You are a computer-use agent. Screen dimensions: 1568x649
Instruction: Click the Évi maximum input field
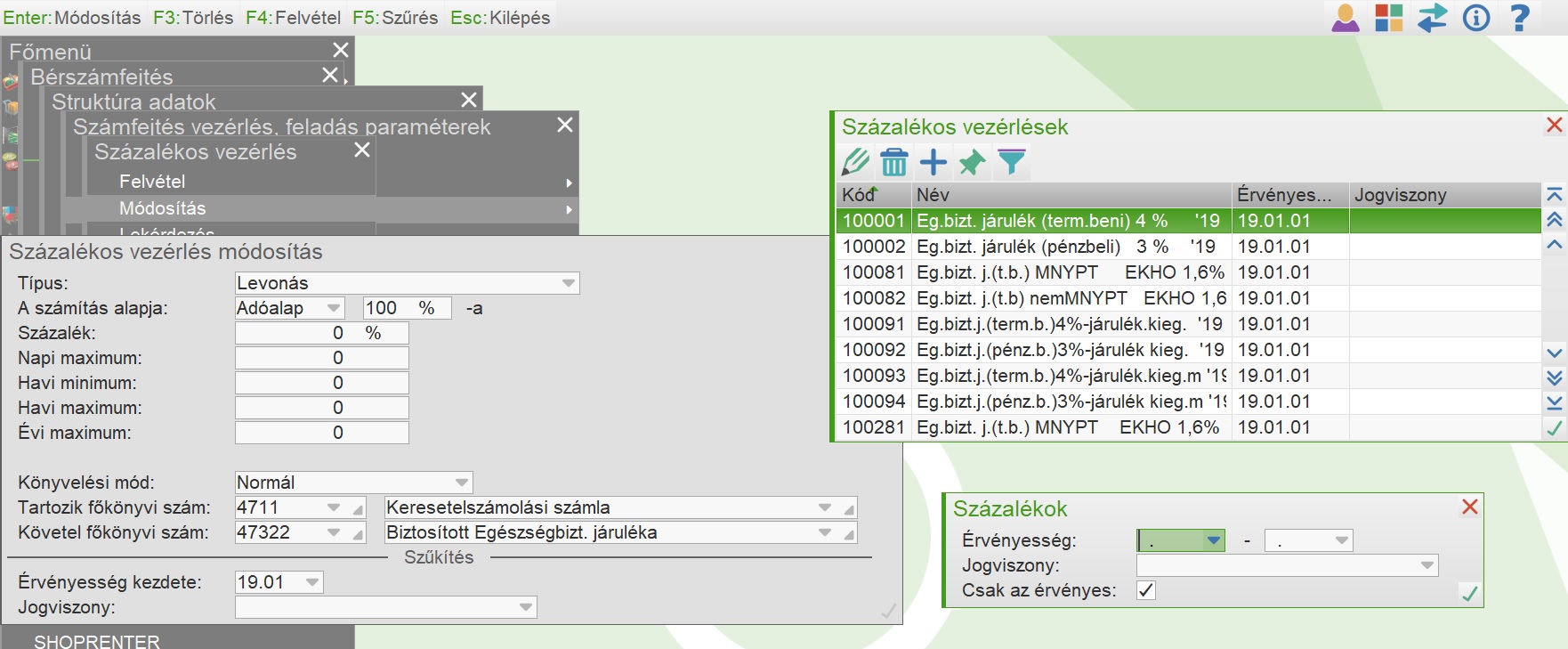pyautogui.click(x=321, y=433)
